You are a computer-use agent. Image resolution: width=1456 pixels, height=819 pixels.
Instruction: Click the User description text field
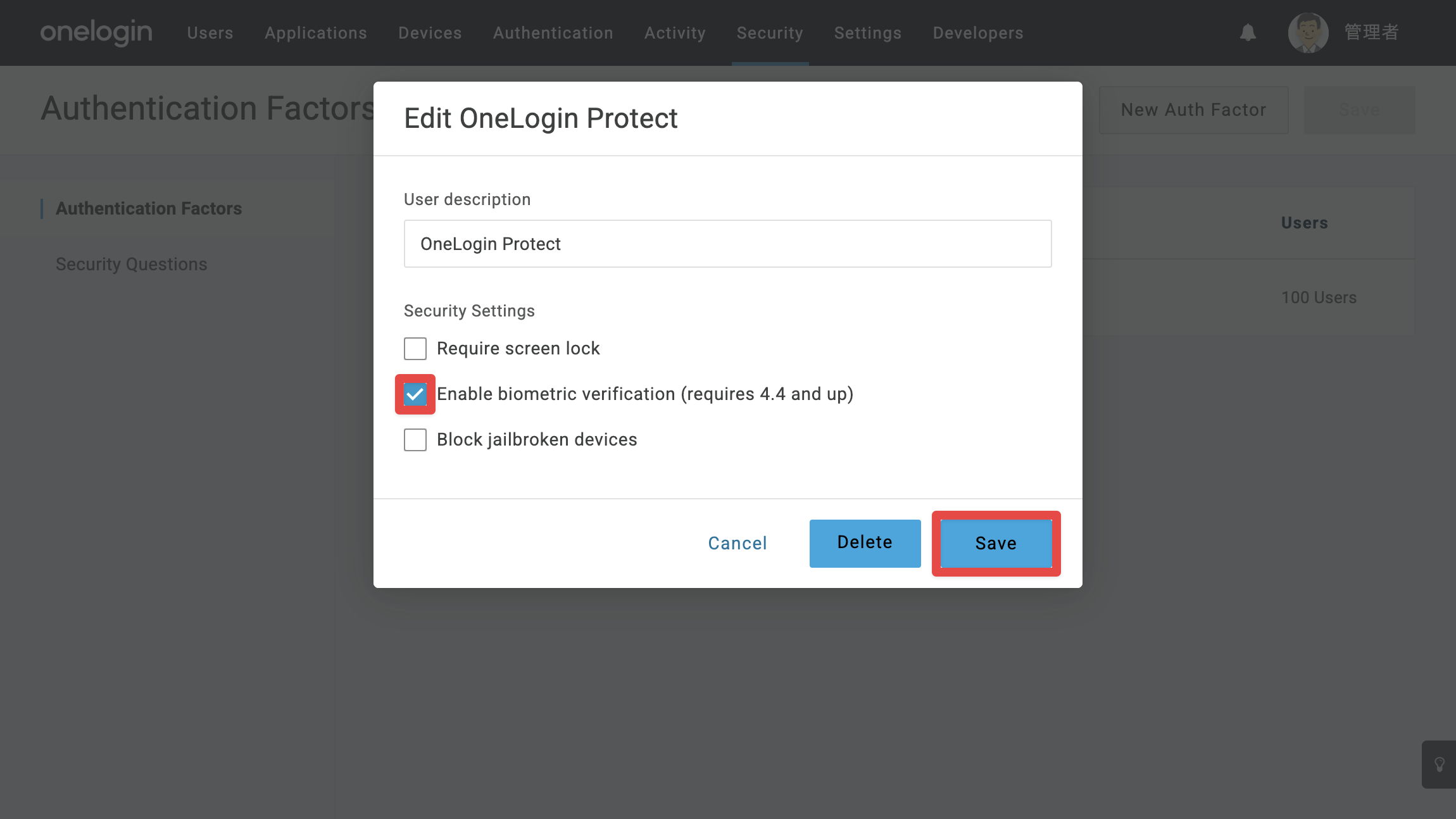pos(728,244)
